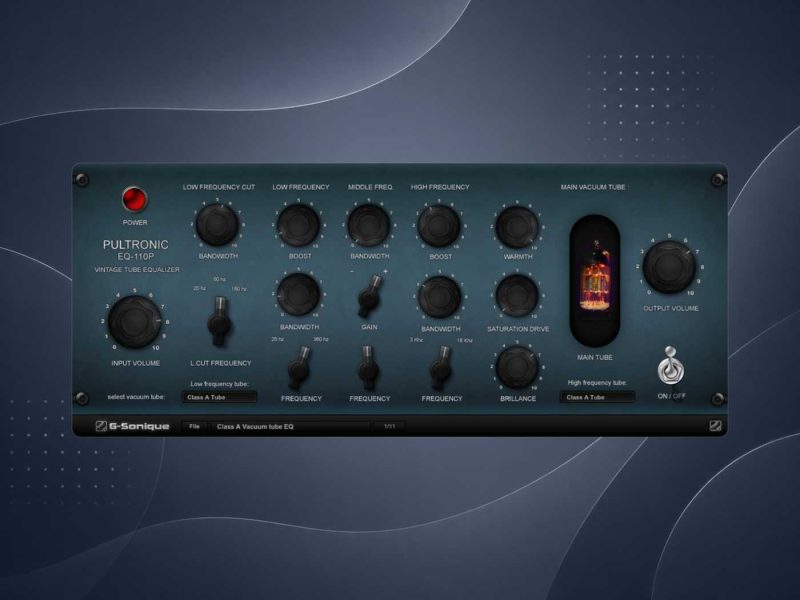Image resolution: width=800 pixels, height=600 pixels.
Task: Open the Low frequency tube dropdown
Action: pyautogui.click(x=219, y=397)
